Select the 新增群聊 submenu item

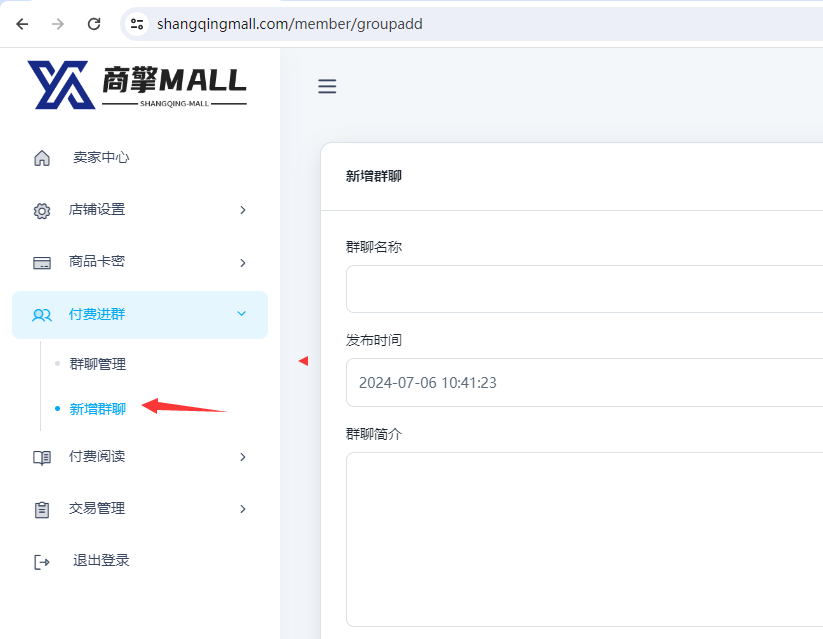point(98,409)
